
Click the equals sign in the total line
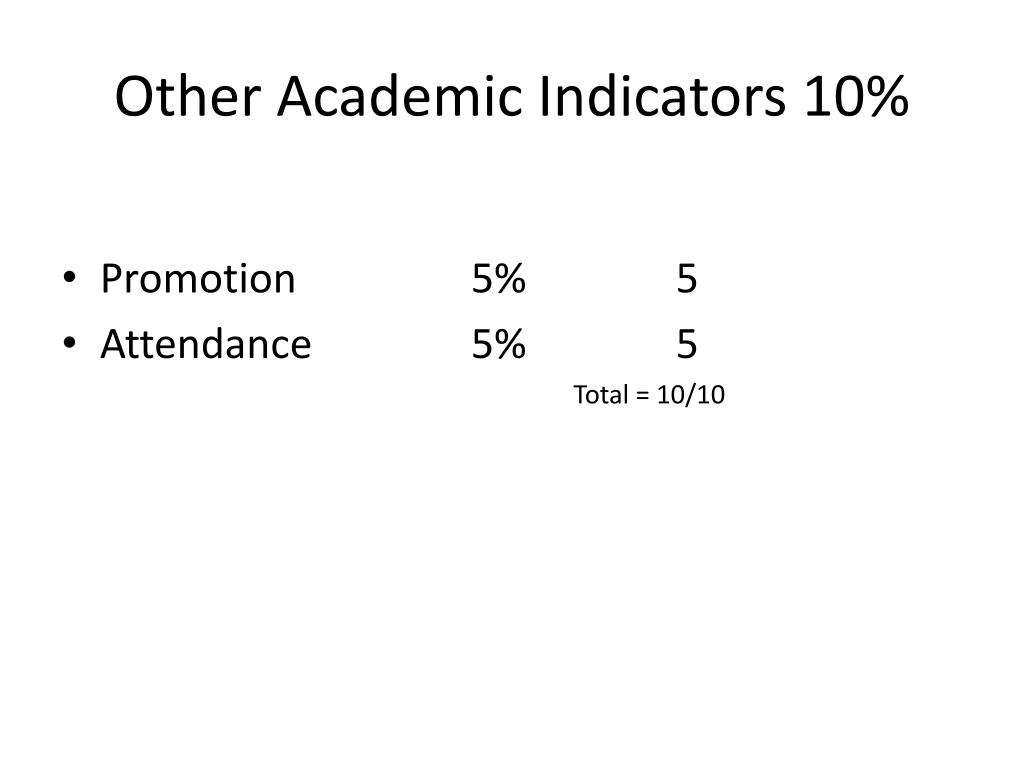pos(643,395)
